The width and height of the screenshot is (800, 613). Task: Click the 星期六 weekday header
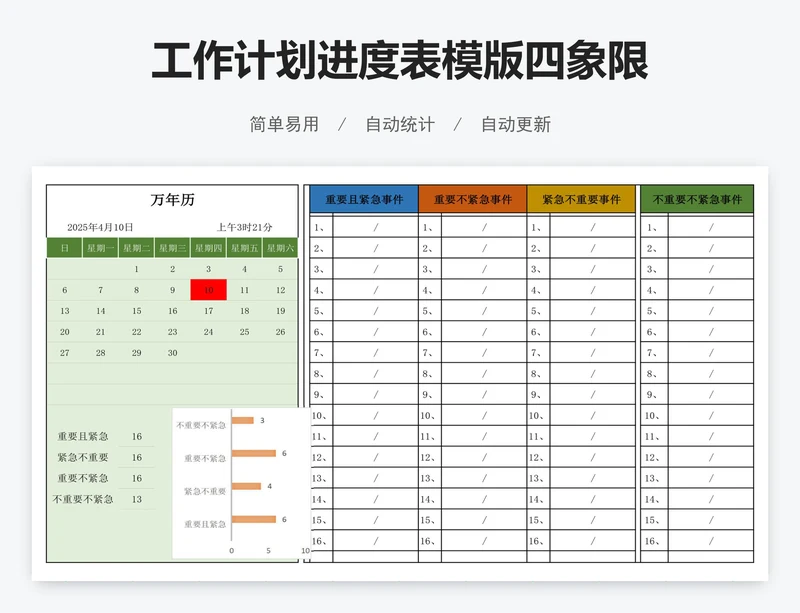pyautogui.click(x=280, y=248)
